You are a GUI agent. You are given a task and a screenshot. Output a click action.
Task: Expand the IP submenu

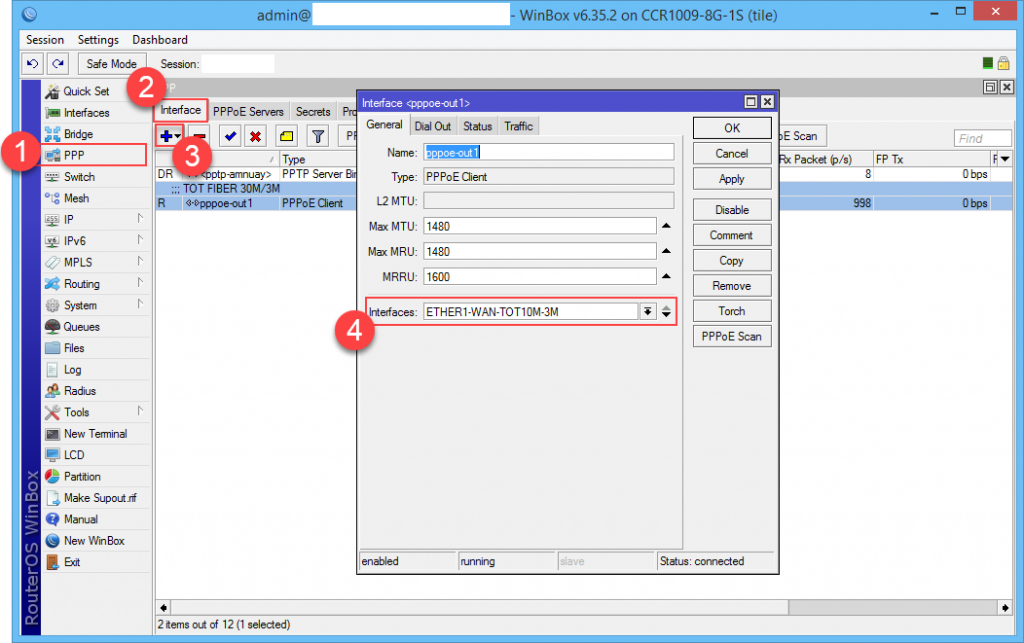[x=140, y=219]
